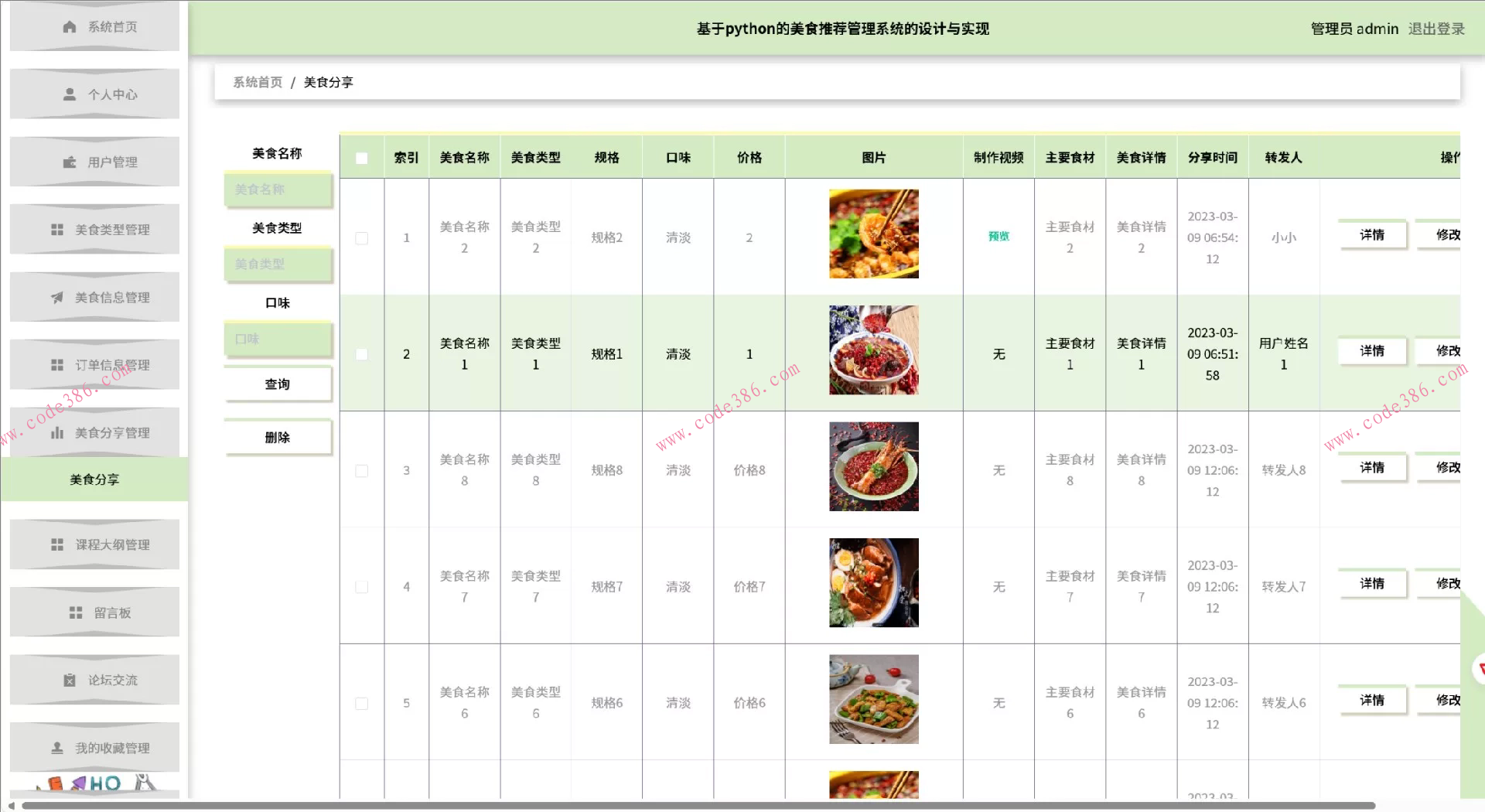
Task: Focus the 口味 search input field
Action: click(x=278, y=339)
